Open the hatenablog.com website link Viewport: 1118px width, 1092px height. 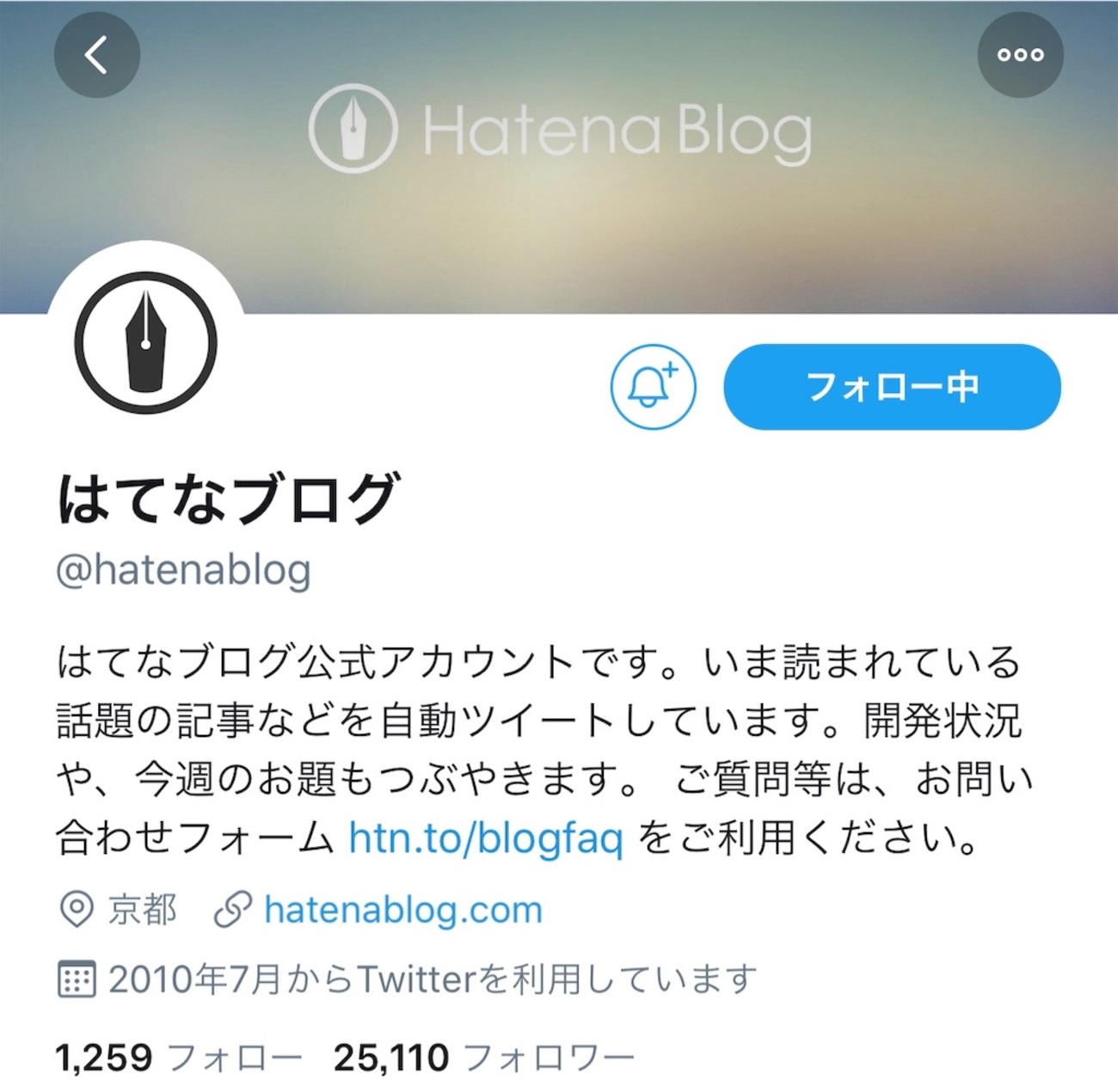pos(402,909)
